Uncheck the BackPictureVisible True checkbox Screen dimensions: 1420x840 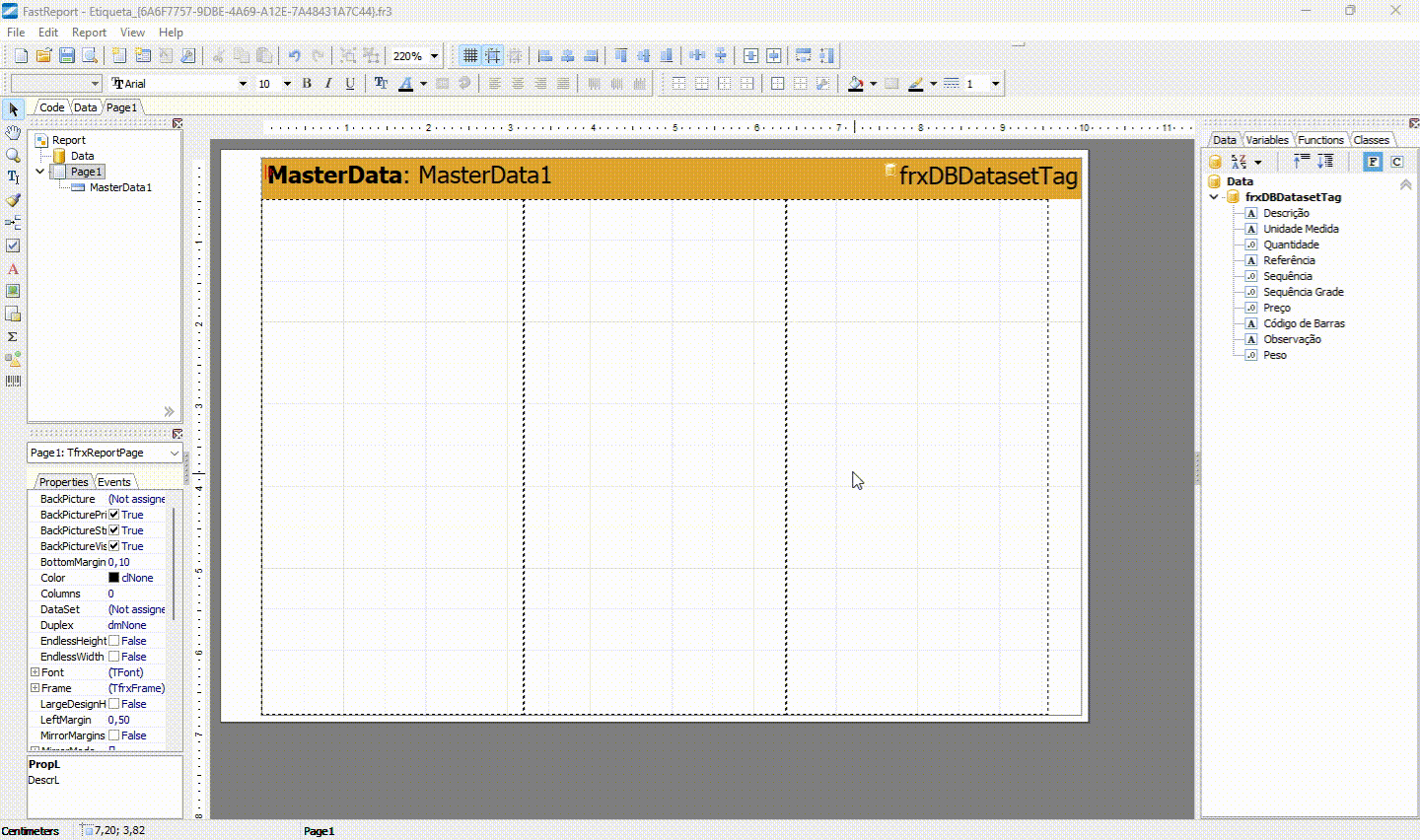click(114, 546)
